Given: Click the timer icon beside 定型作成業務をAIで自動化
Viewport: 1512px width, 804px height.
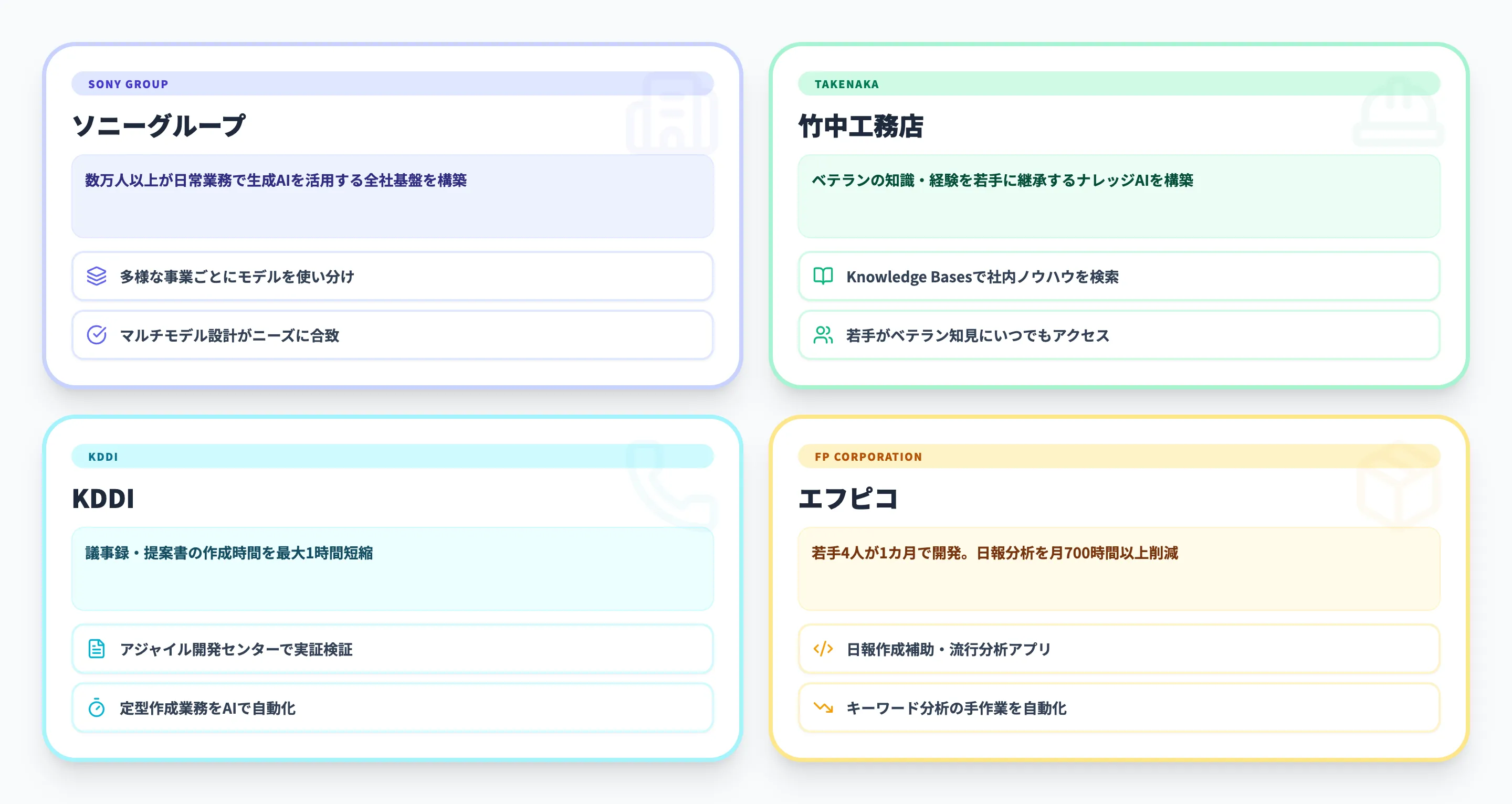Looking at the screenshot, I should [x=96, y=708].
